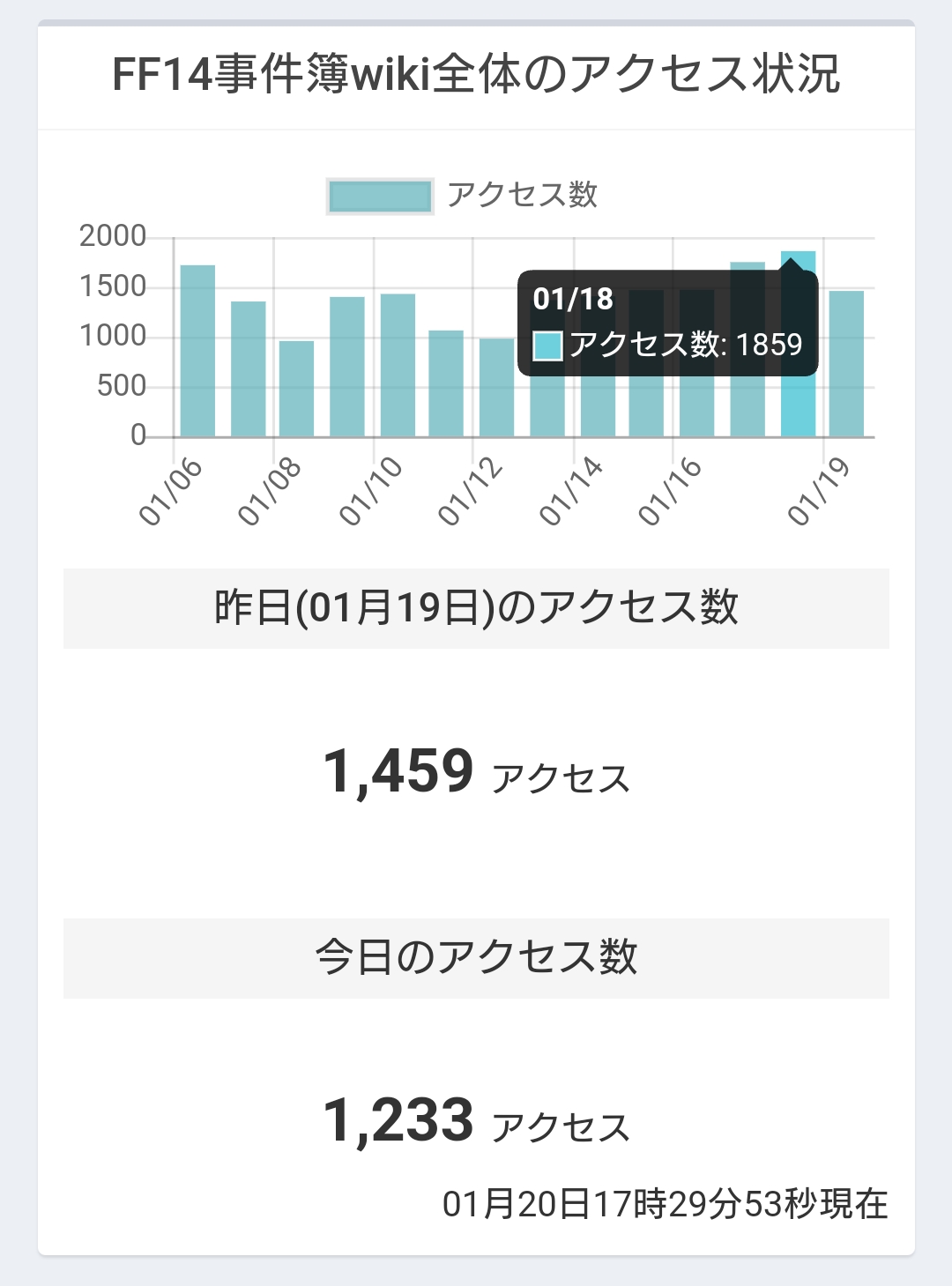Click the アクセス数 legend label
This screenshot has height=1286, width=952.
[522, 195]
